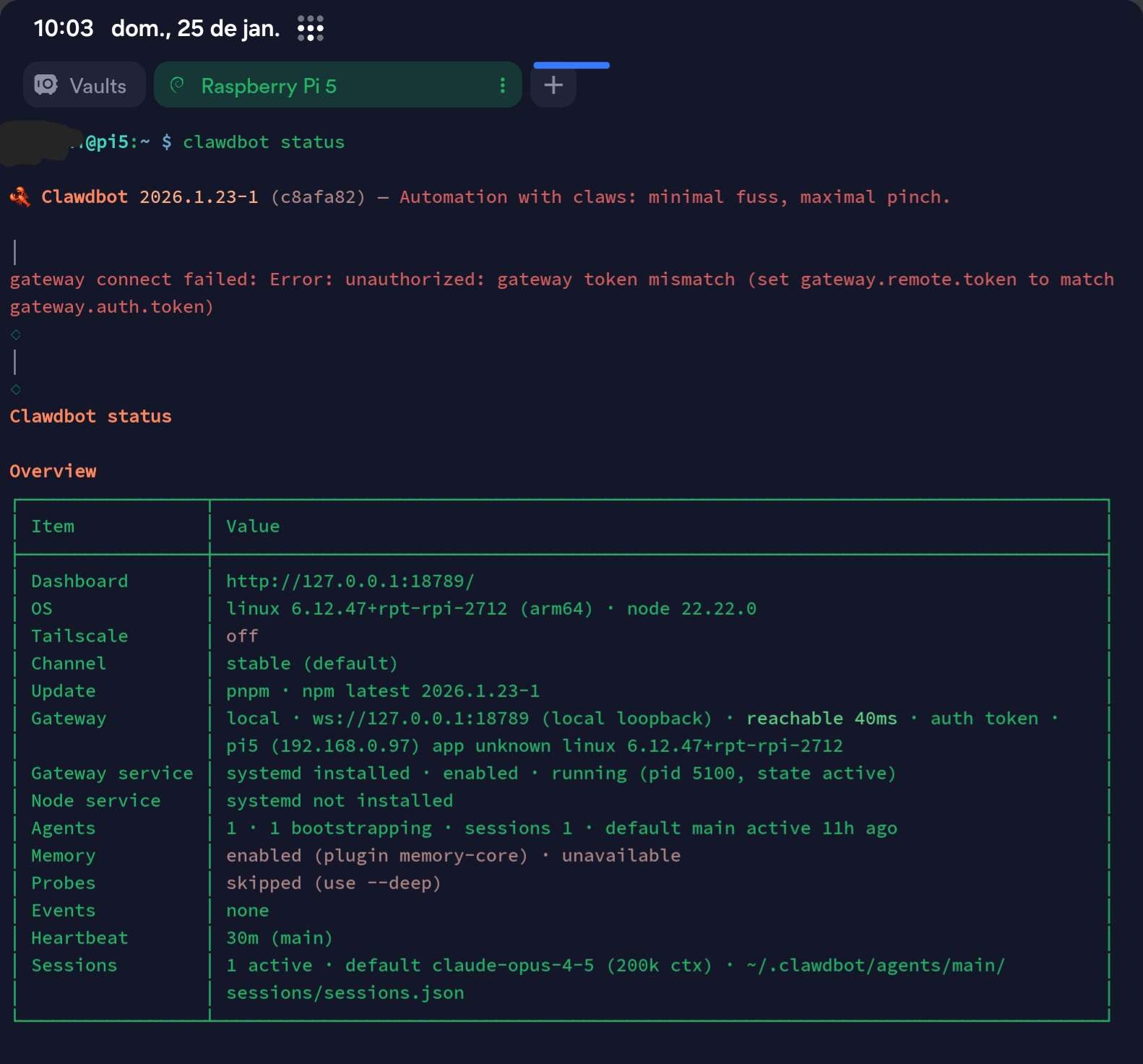Image resolution: width=1143 pixels, height=1064 pixels.
Task: Click the version text "2026.1.23-1" in the banner line
Action: point(199,197)
